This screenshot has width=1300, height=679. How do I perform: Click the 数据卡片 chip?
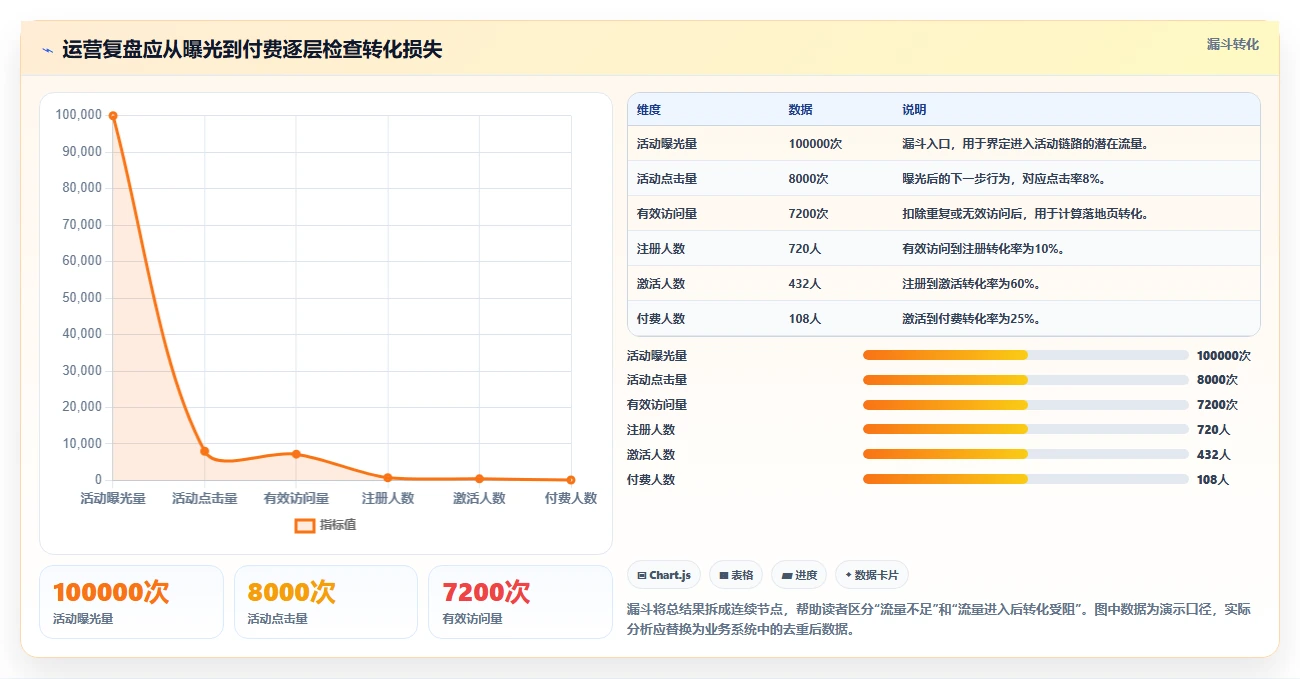pos(871,575)
